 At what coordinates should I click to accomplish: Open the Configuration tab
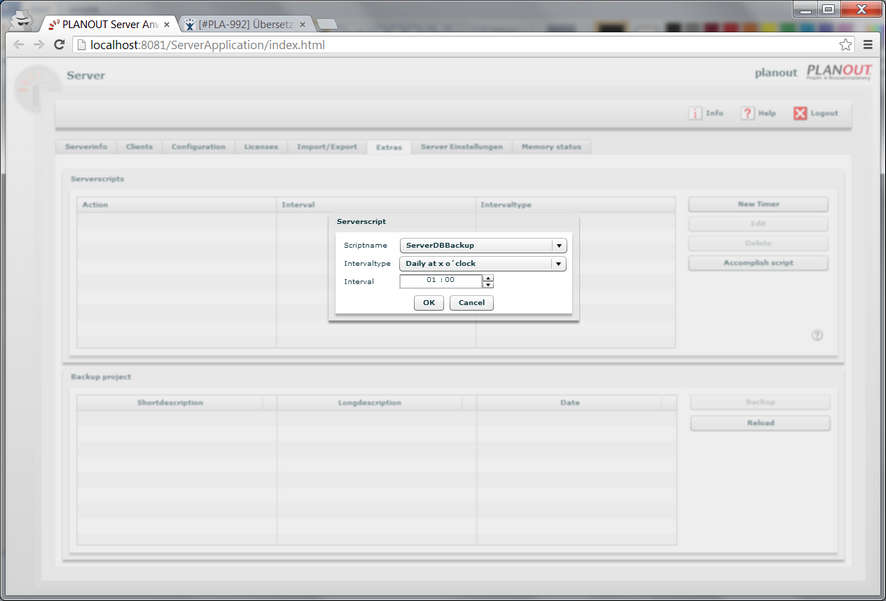(x=198, y=147)
